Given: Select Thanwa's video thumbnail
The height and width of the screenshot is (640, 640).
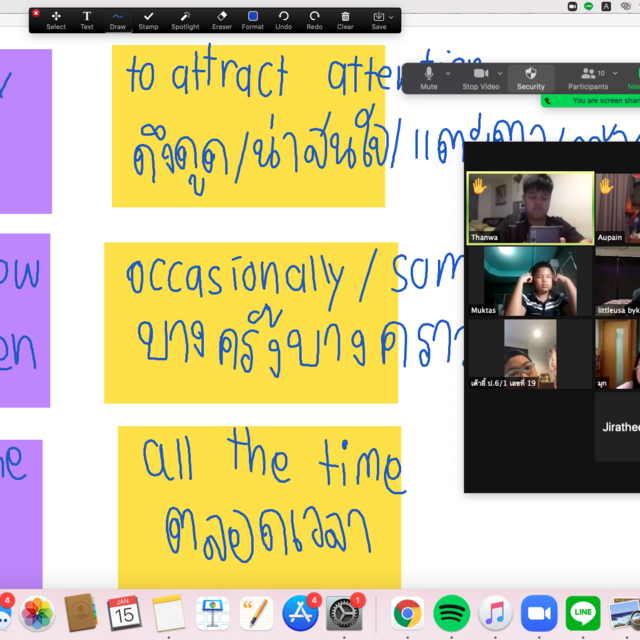Looking at the screenshot, I should point(530,208).
